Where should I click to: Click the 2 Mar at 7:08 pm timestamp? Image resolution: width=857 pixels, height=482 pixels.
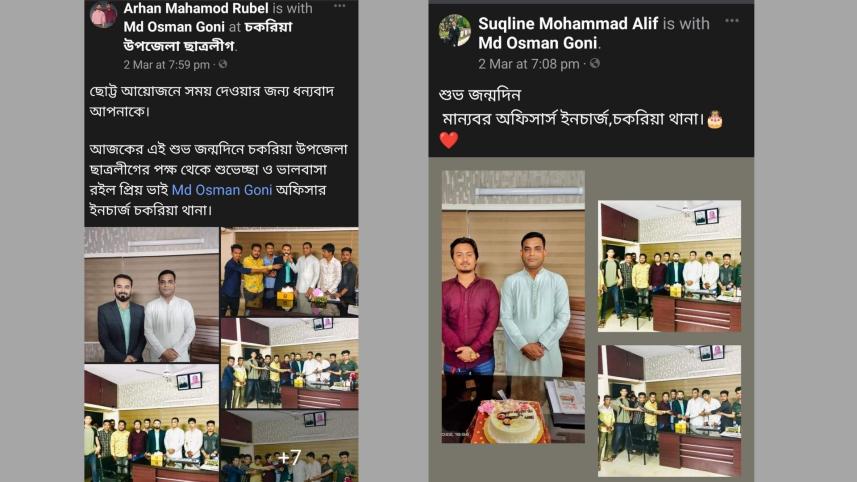529,64
